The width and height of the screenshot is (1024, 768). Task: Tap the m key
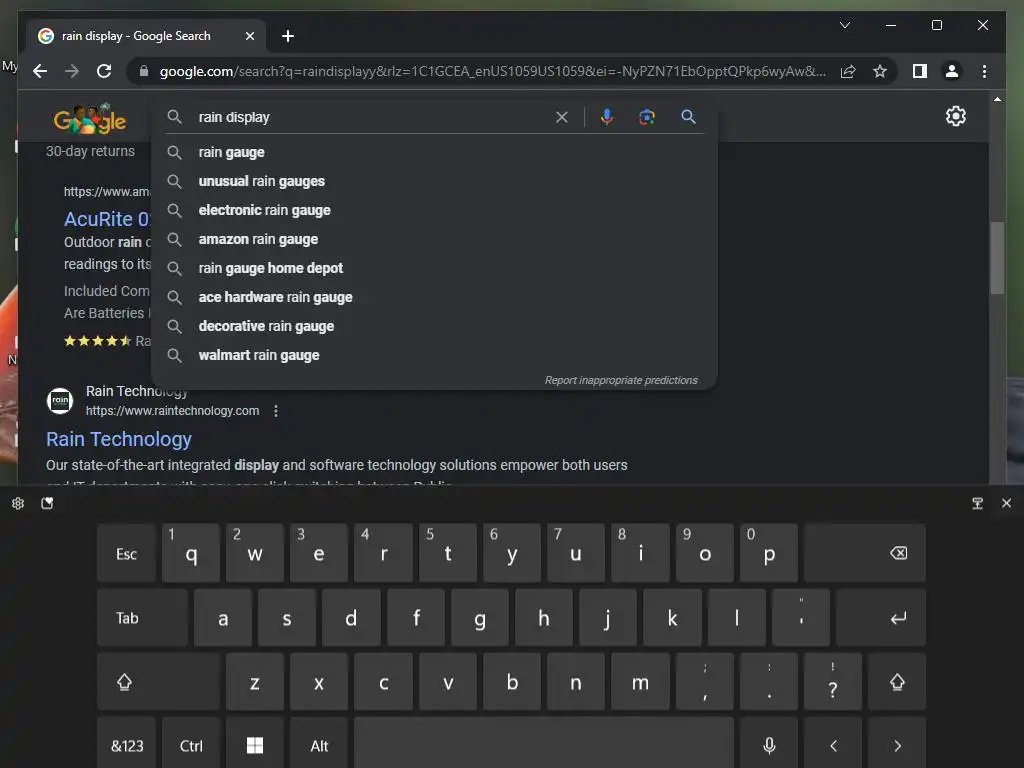coord(640,682)
